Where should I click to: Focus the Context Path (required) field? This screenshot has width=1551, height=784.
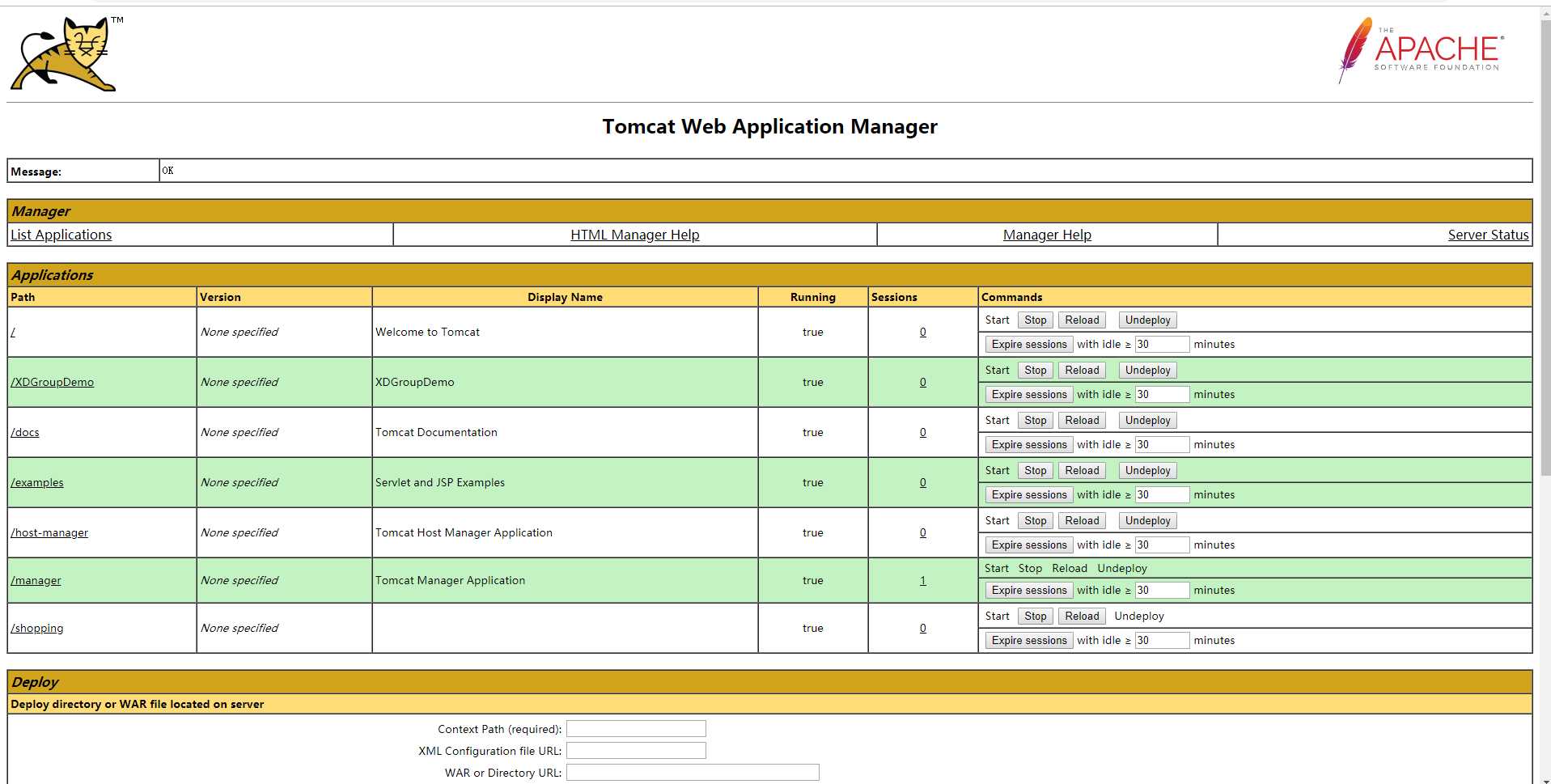click(636, 729)
